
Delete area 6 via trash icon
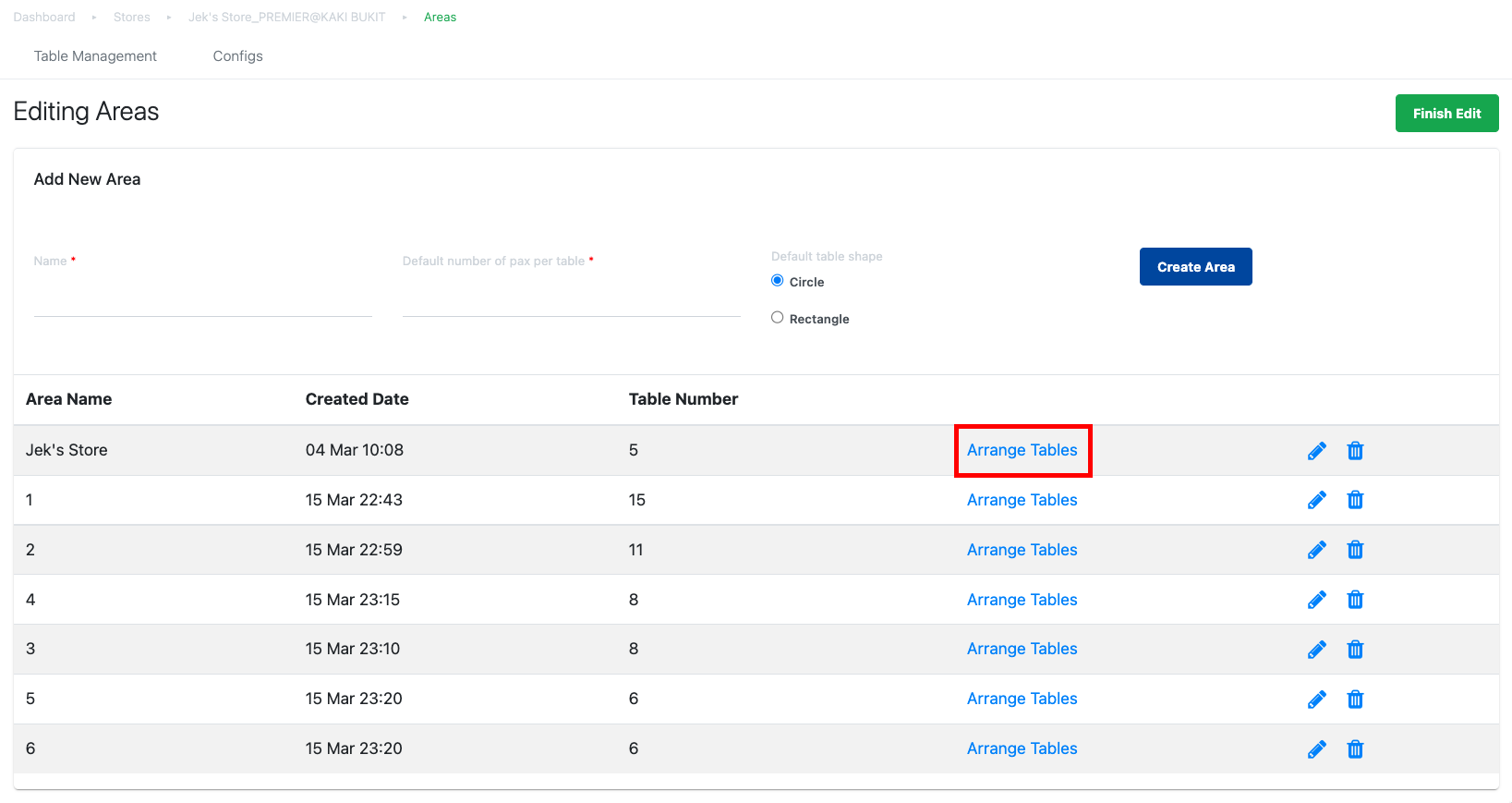pos(1355,749)
